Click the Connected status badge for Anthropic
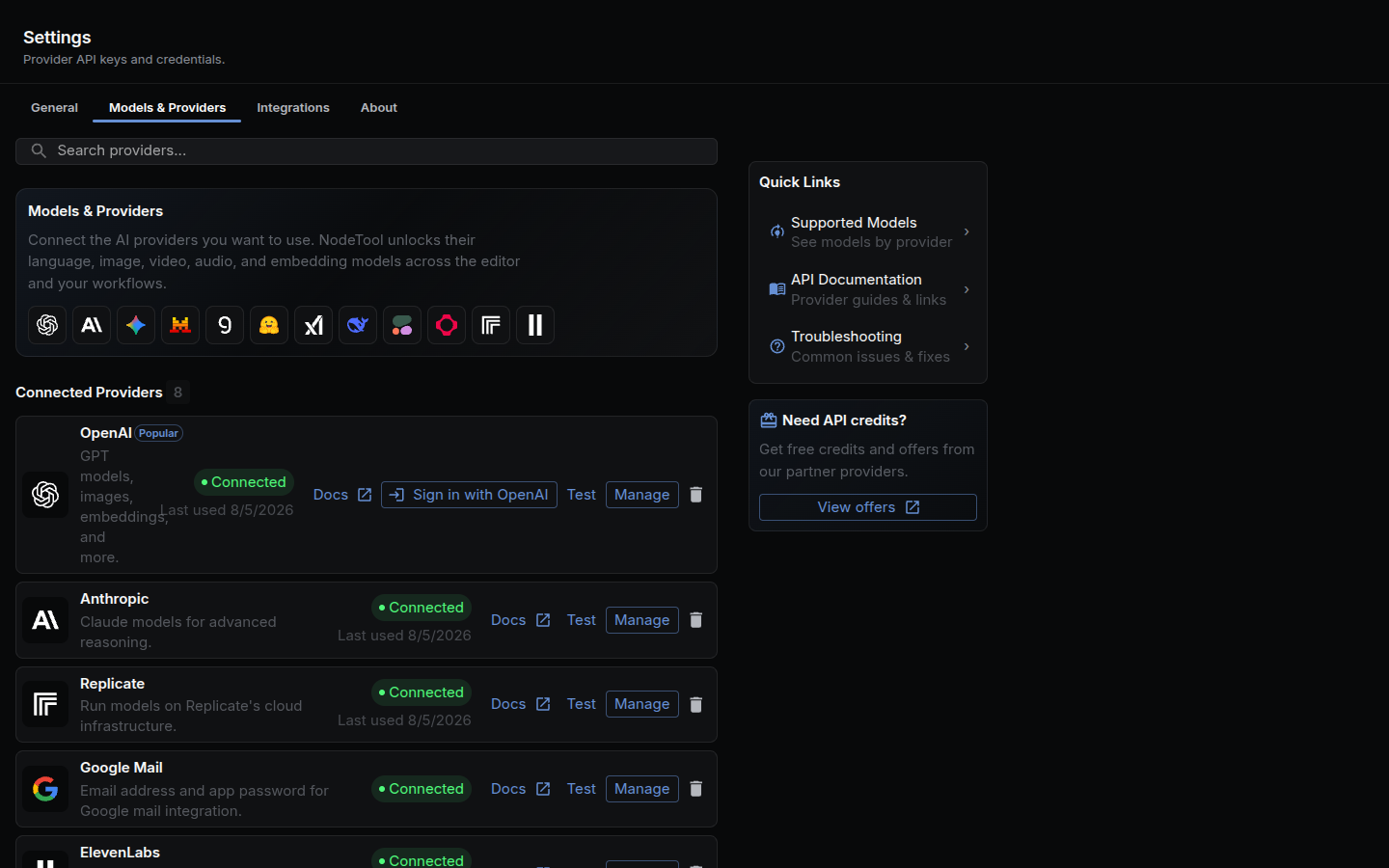 click(422, 608)
